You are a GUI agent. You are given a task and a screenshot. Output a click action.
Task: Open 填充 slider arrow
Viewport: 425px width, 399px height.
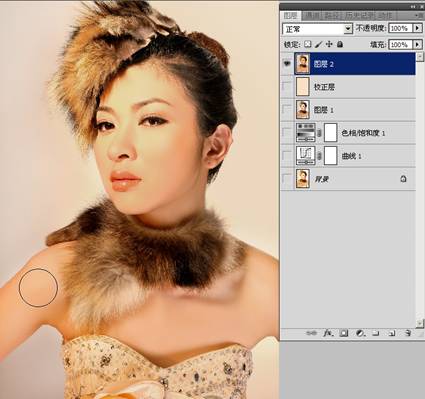click(417, 44)
